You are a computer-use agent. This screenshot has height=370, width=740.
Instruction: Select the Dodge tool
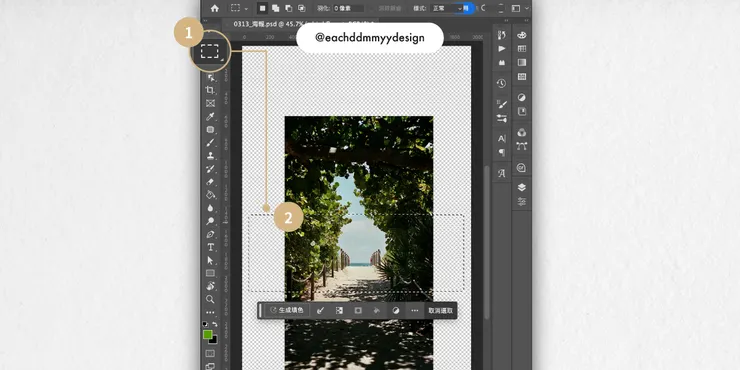tap(210, 221)
